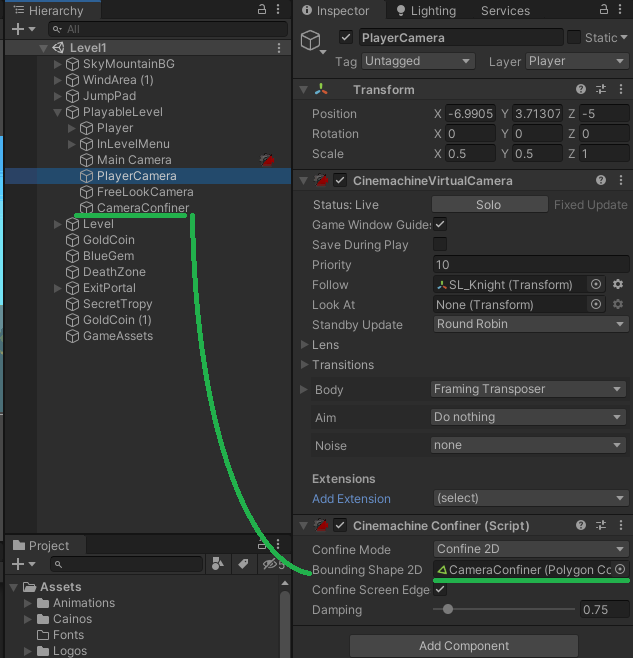Uncheck Confine Screen Edges
Screen dimensions: 633x658
pos(440,589)
